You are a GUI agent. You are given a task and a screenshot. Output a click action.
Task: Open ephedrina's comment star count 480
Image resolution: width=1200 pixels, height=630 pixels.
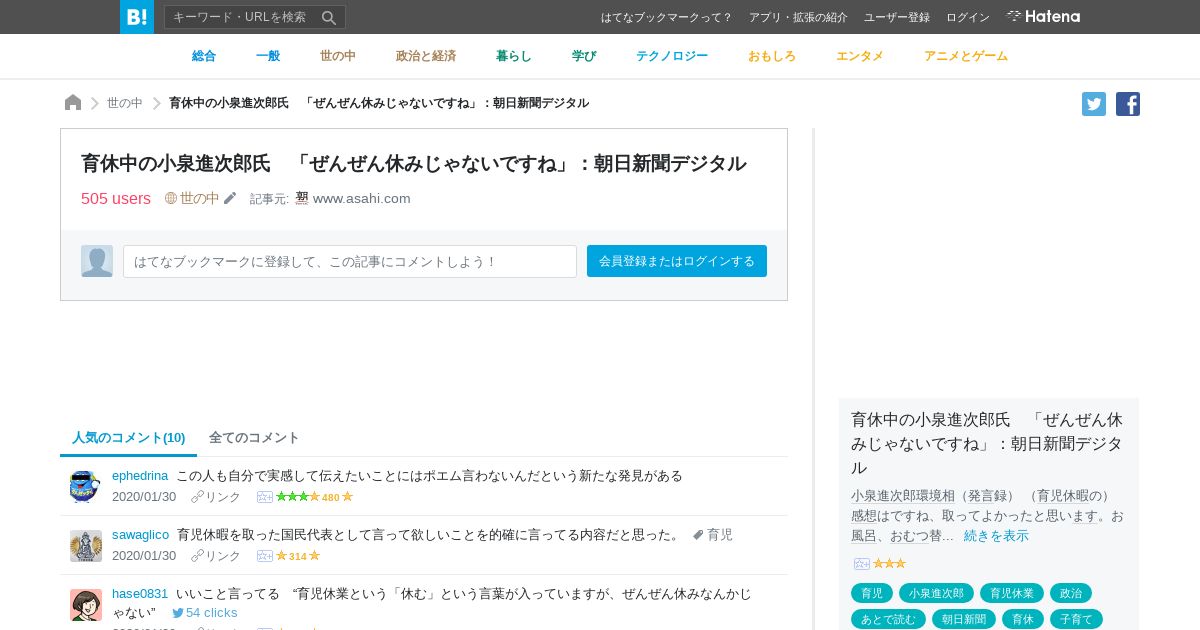[331, 497]
